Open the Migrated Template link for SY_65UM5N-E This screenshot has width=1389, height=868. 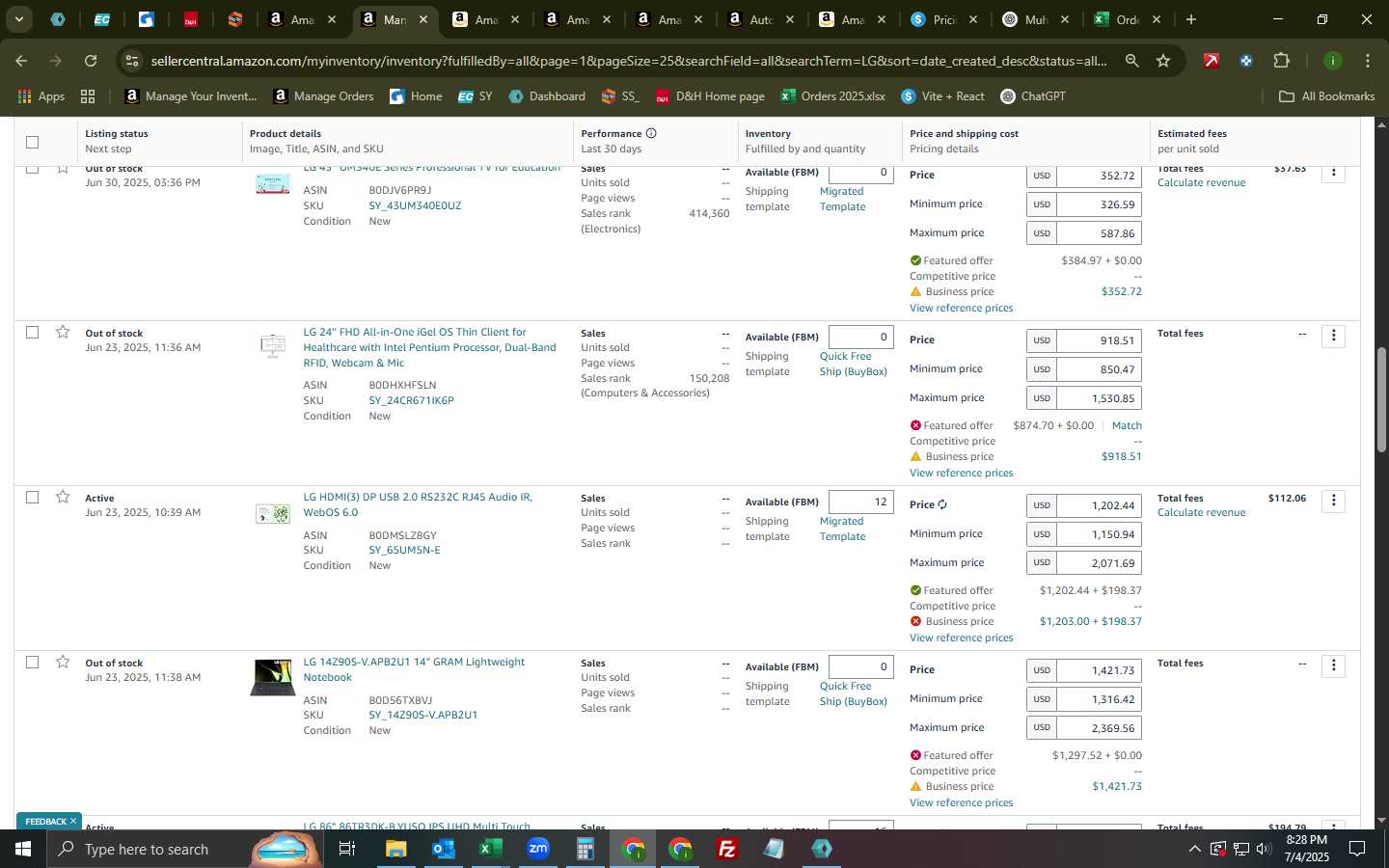click(842, 529)
